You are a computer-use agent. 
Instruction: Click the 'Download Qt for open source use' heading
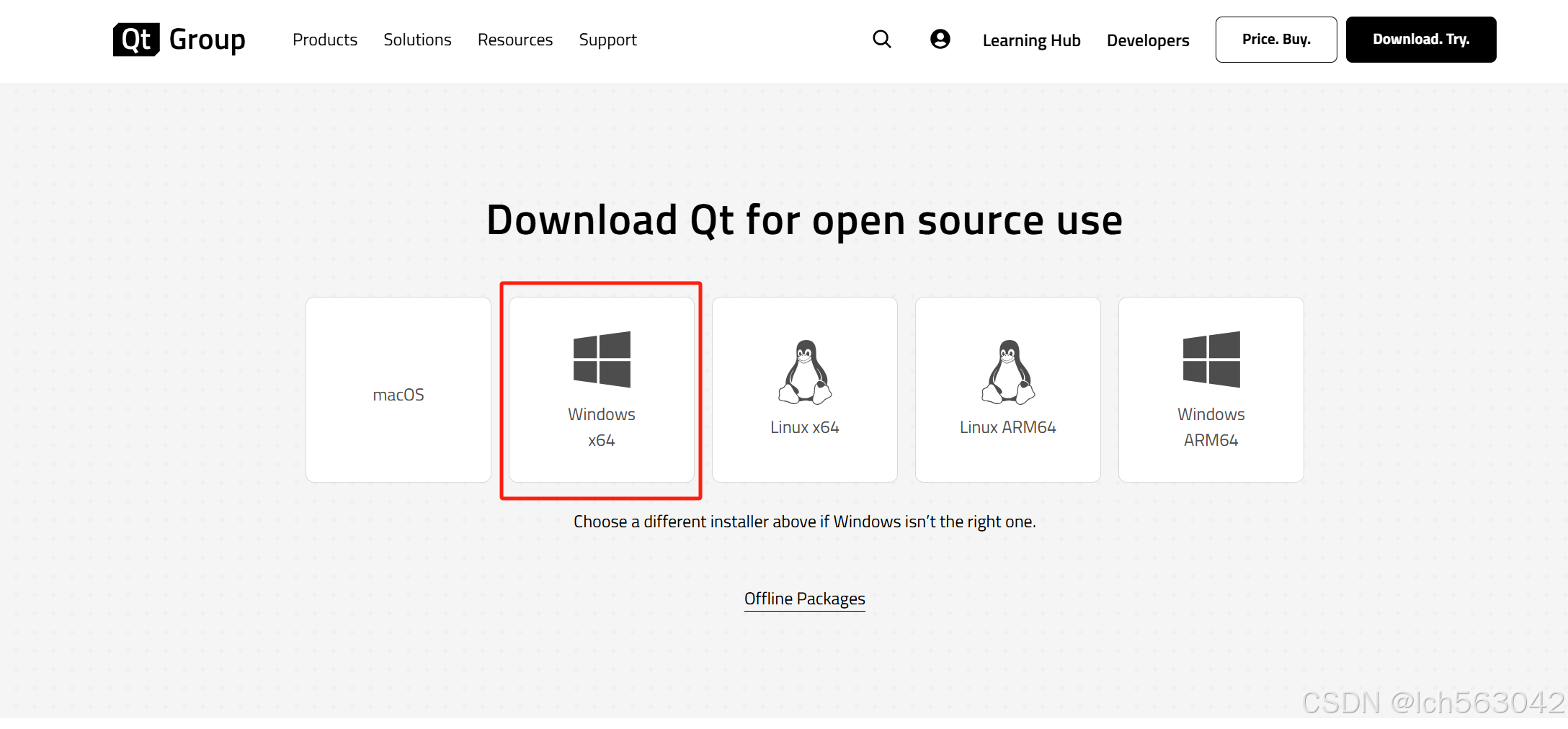[x=804, y=220]
